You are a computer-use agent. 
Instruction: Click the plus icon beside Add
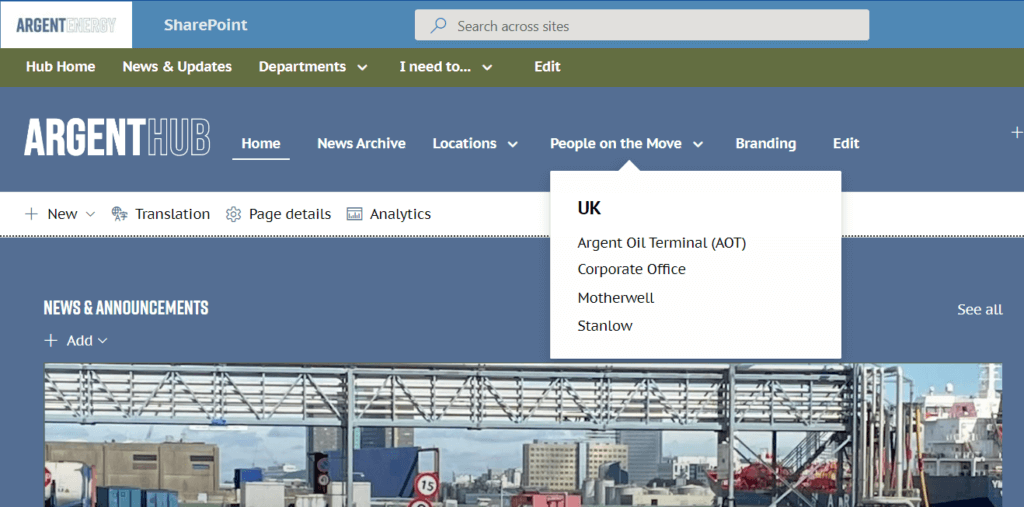pyautogui.click(x=50, y=340)
